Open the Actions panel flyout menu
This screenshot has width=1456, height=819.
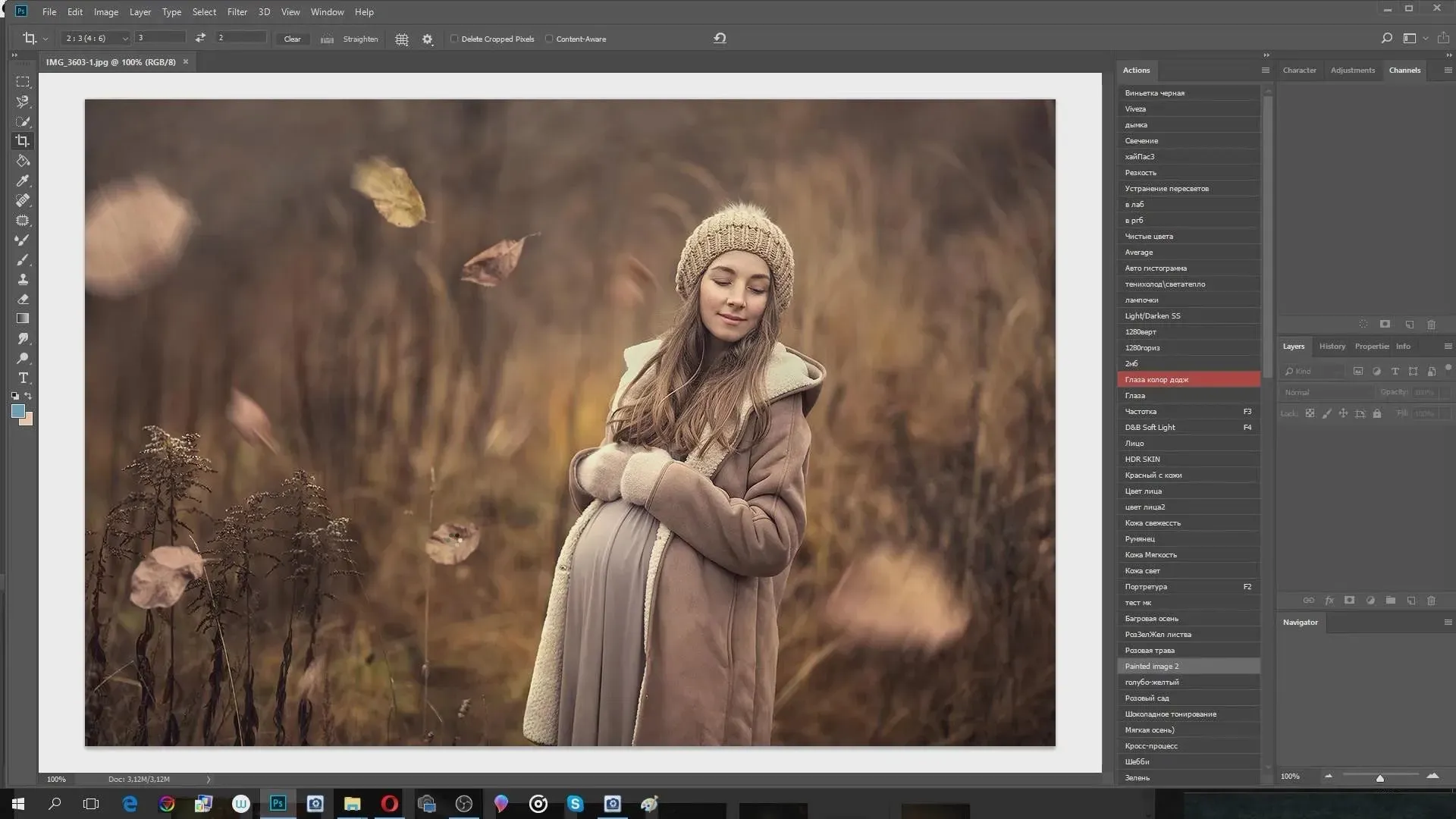tap(1265, 71)
